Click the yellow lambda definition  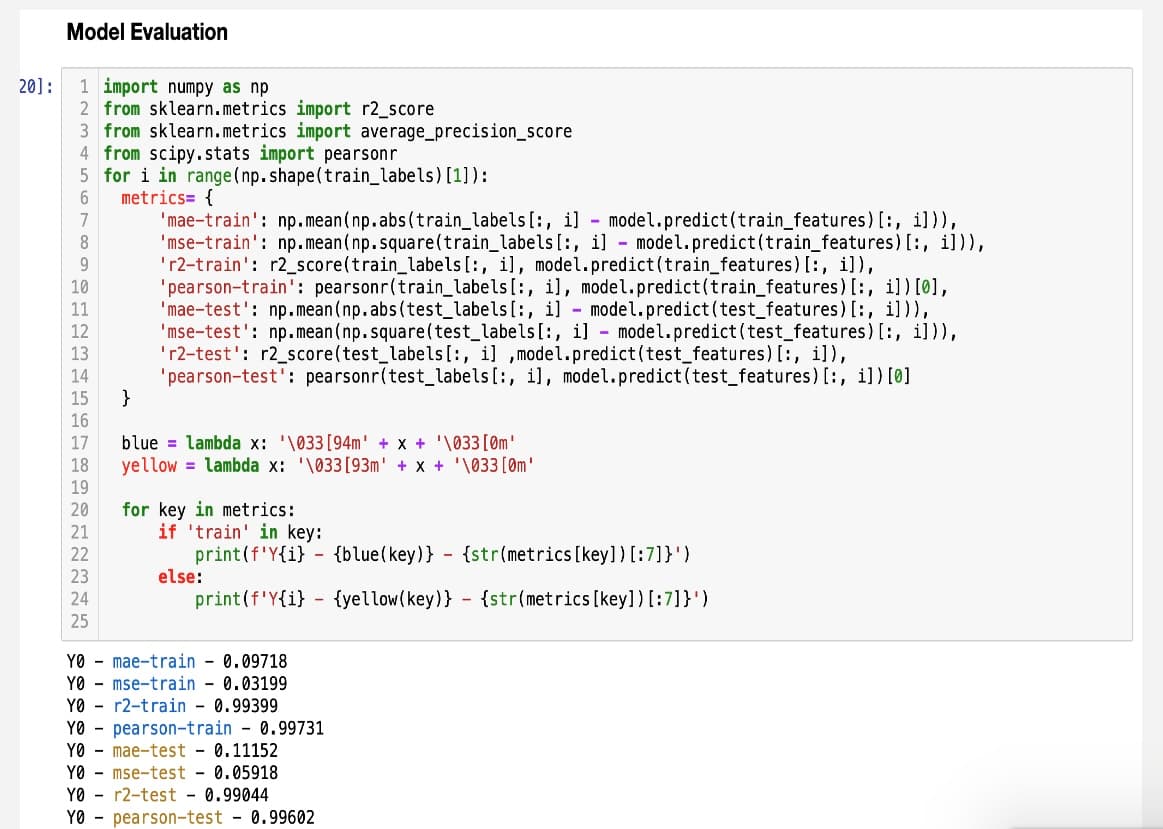[x=328, y=465]
